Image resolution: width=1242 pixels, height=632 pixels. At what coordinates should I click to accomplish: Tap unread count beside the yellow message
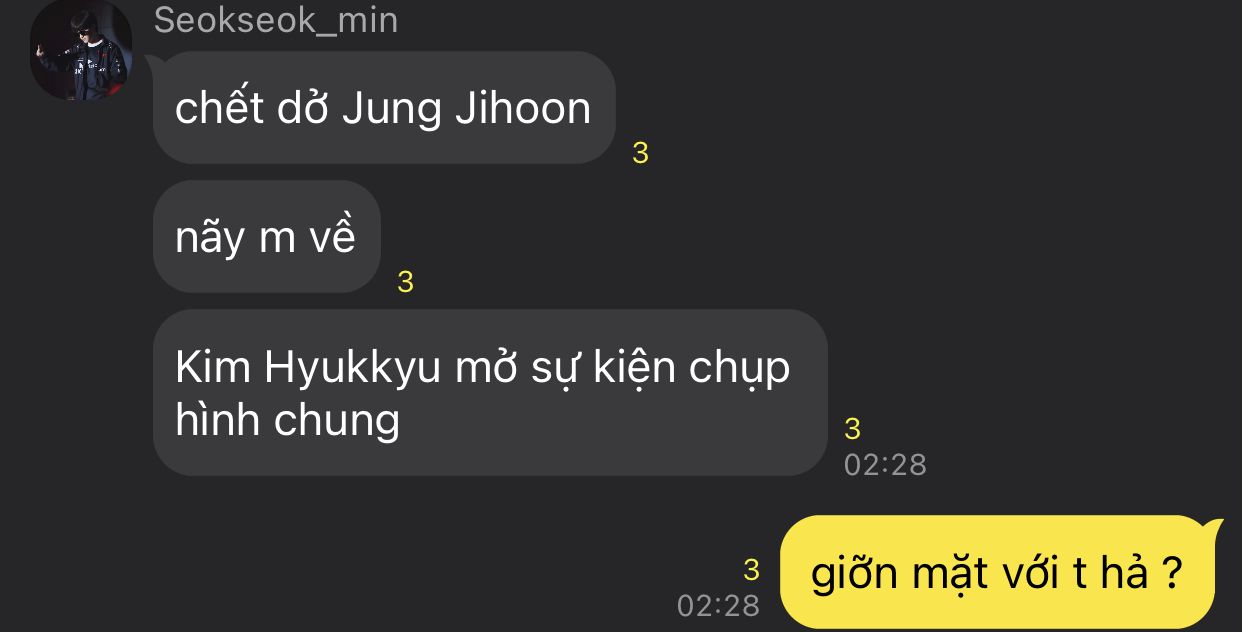tap(752, 570)
